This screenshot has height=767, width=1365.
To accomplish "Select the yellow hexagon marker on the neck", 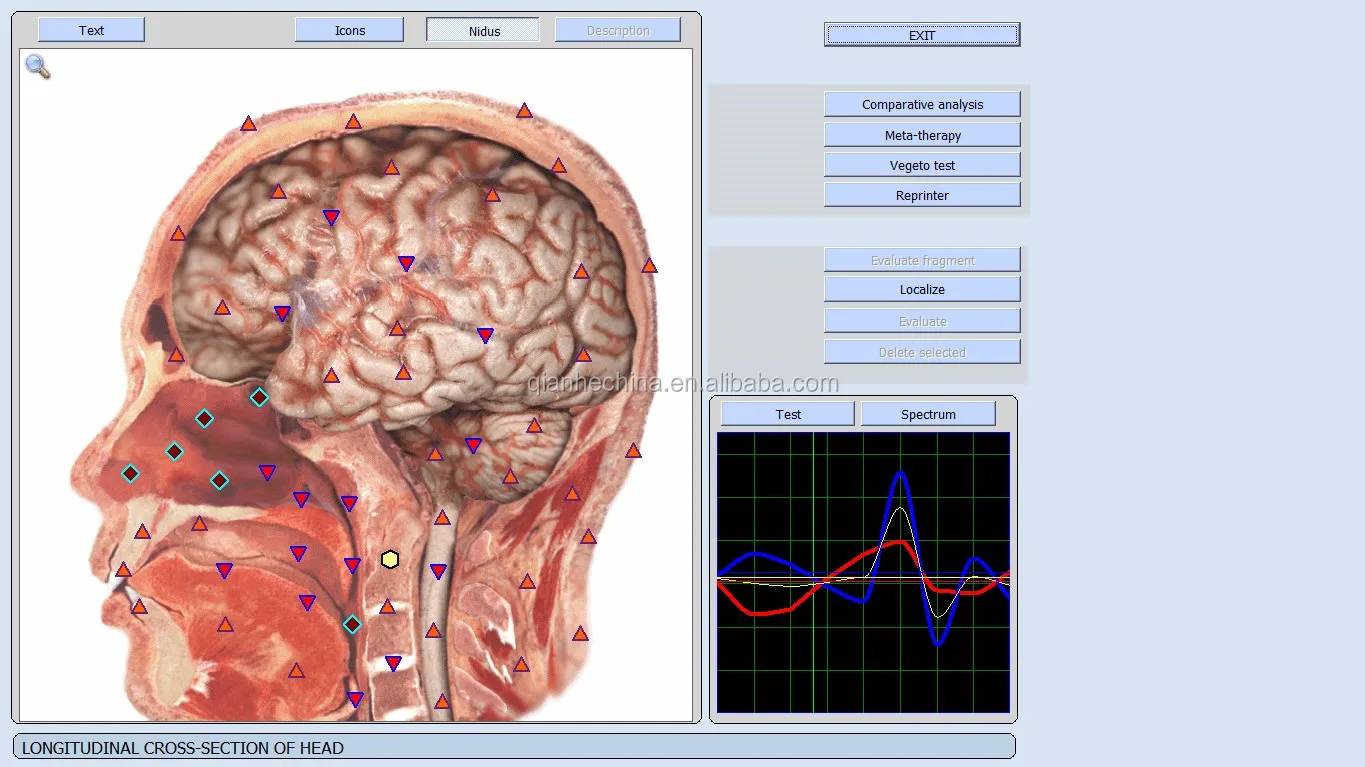I will point(390,560).
